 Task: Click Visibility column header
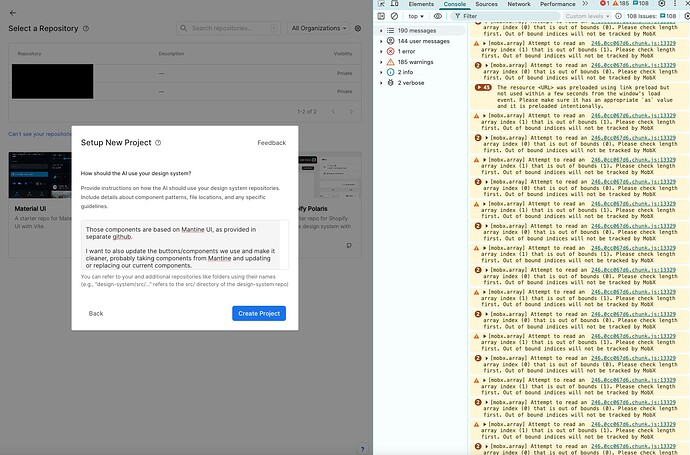[x=343, y=54]
